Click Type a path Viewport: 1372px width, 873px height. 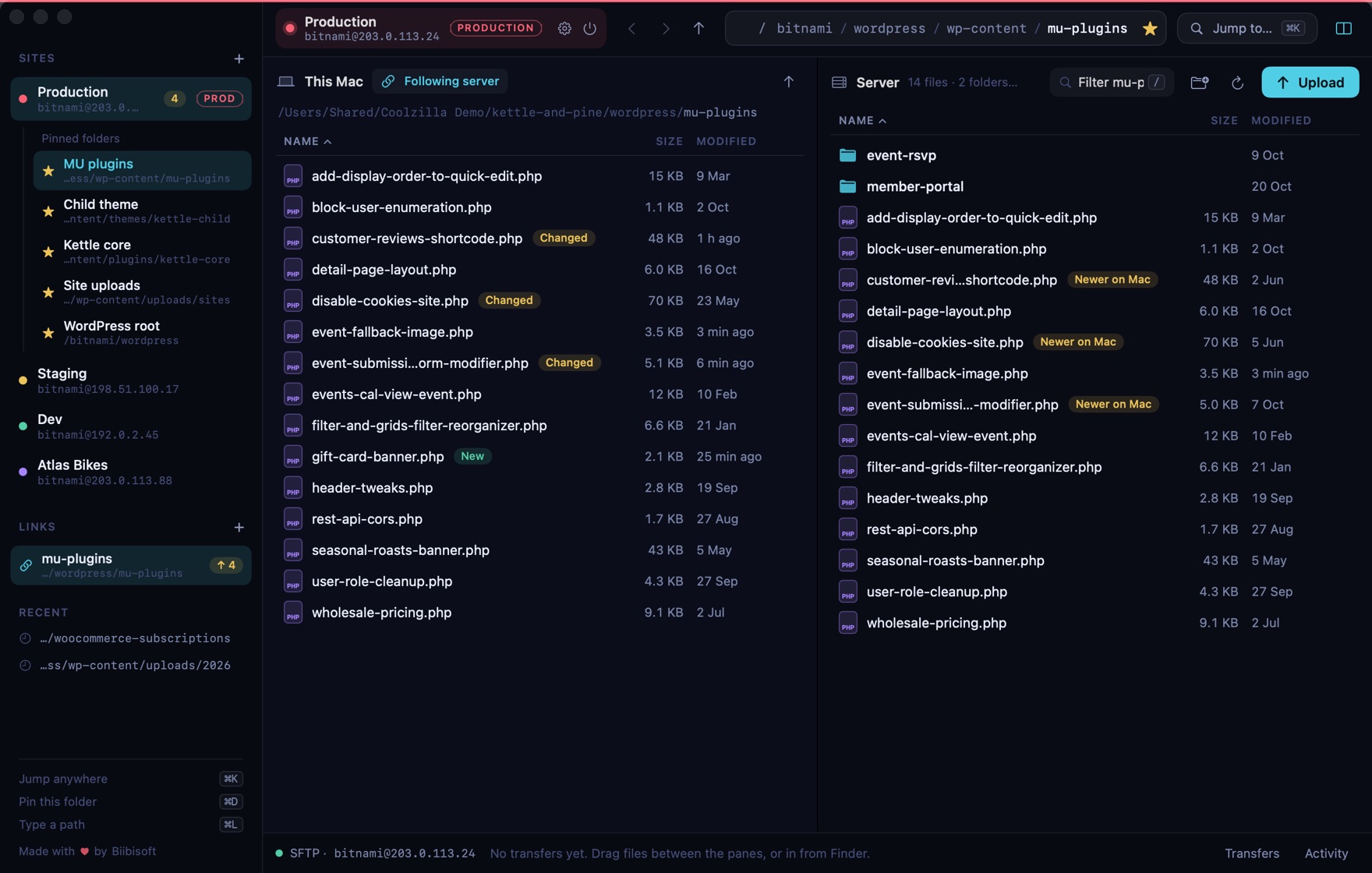click(131, 824)
